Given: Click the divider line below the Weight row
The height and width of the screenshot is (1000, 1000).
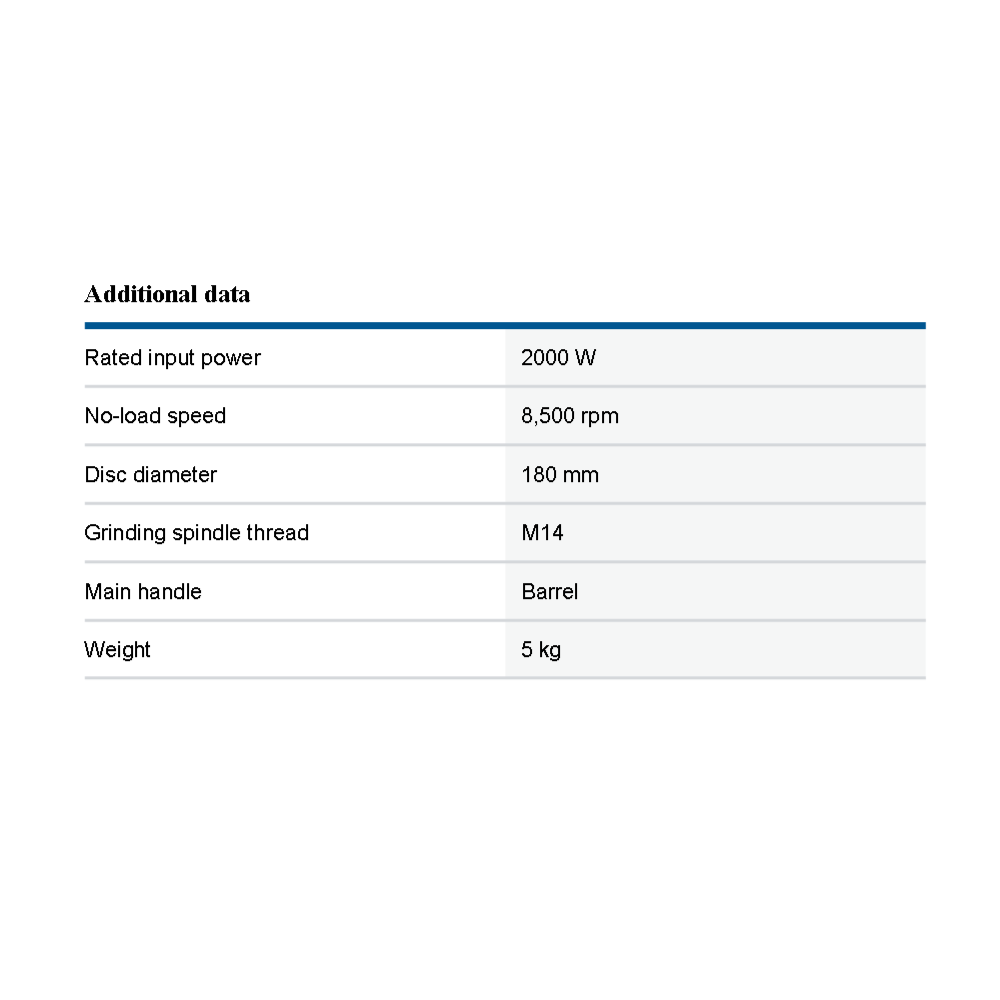Looking at the screenshot, I should (505, 678).
